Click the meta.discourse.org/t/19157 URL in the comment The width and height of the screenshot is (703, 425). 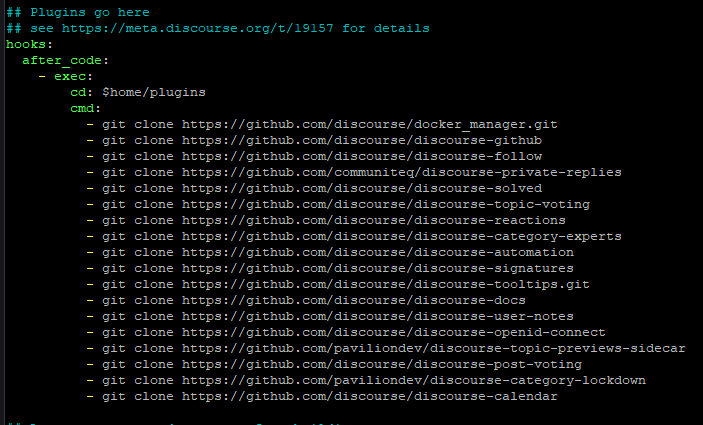click(x=198, y=28)
